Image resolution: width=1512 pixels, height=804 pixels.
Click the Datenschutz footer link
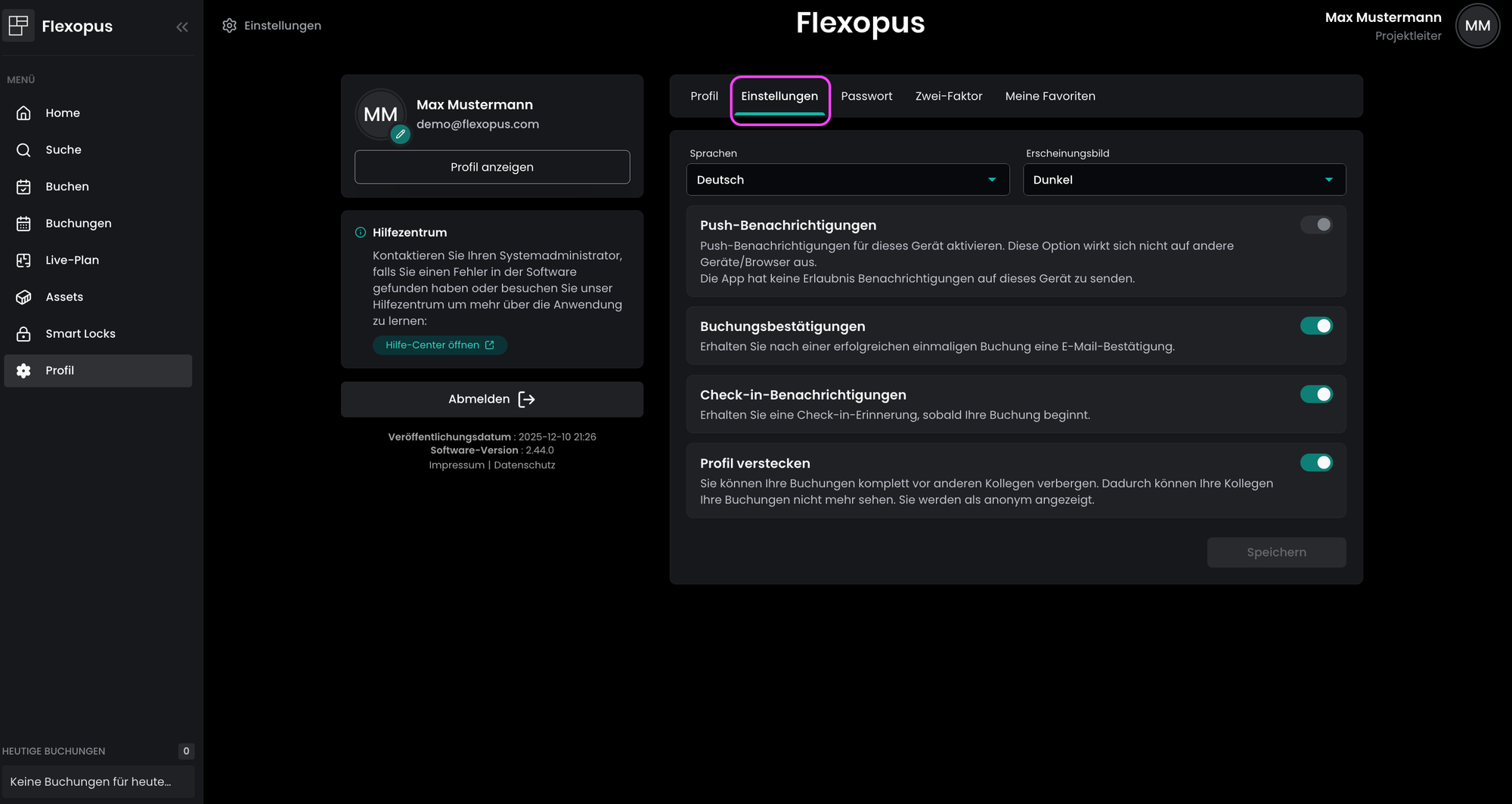pos(524,465)
